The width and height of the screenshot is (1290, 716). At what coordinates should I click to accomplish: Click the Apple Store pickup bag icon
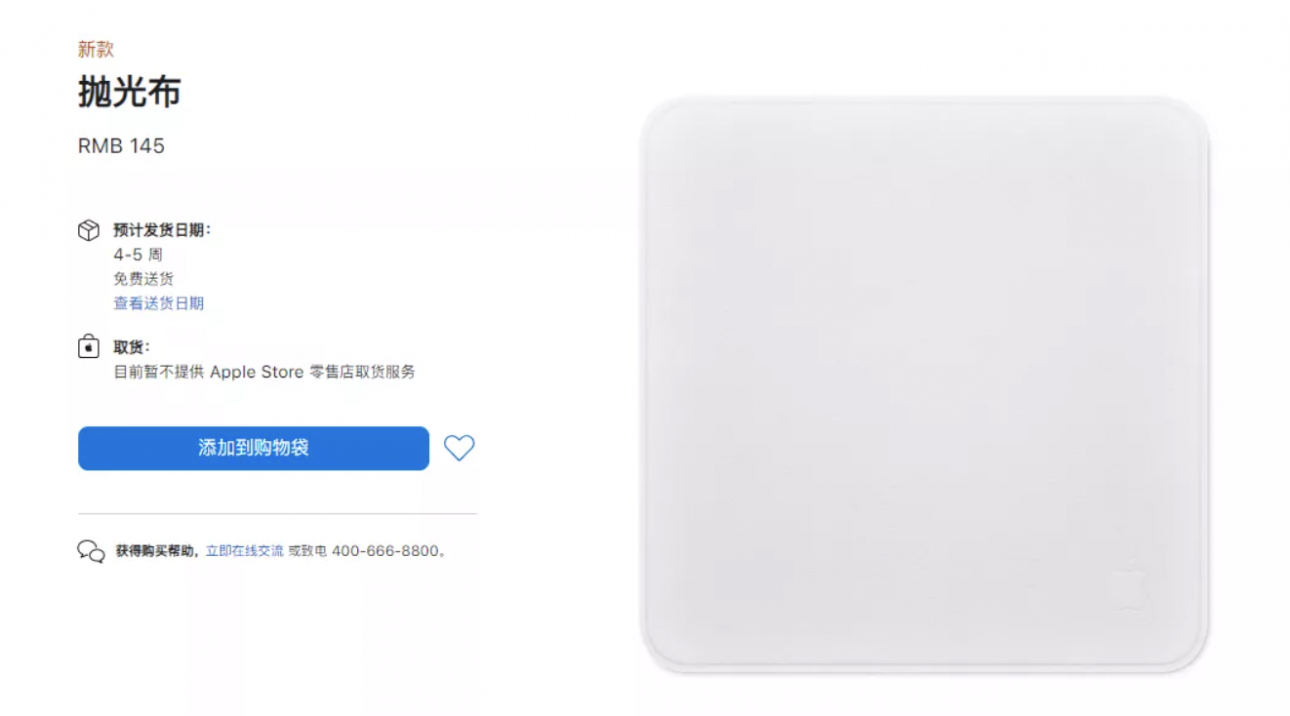click(x=89, y=347)
